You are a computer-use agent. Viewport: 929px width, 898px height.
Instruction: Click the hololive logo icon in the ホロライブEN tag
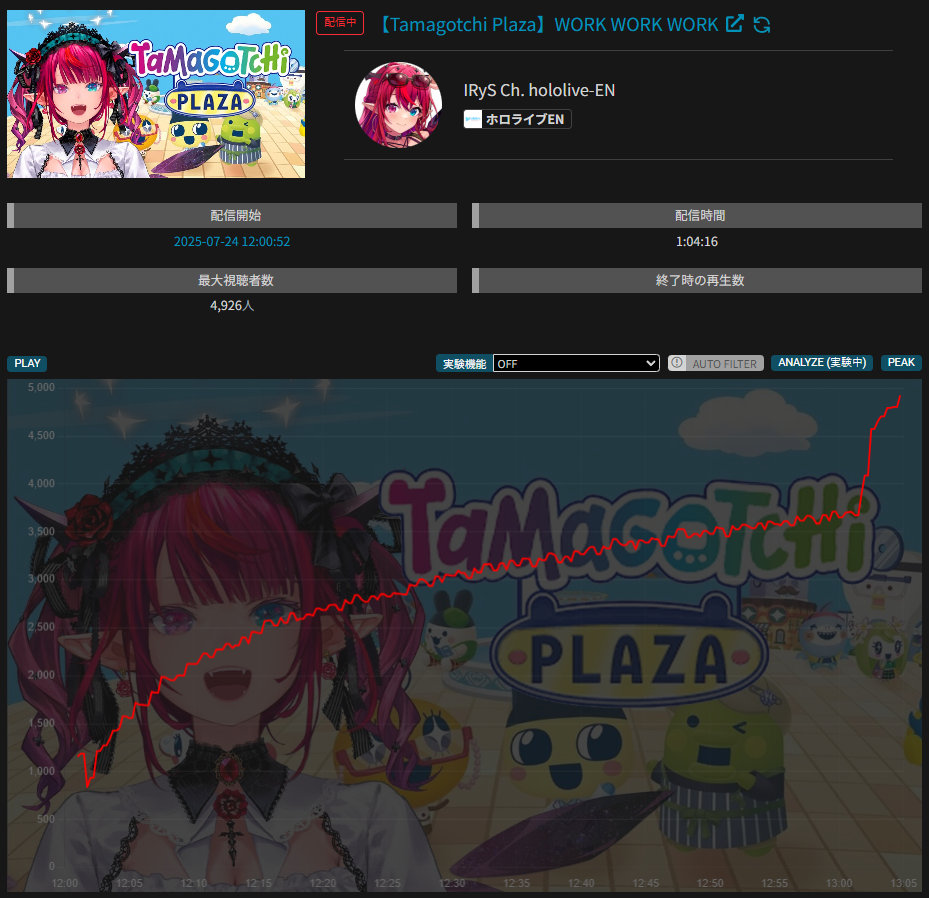[473, 119]
